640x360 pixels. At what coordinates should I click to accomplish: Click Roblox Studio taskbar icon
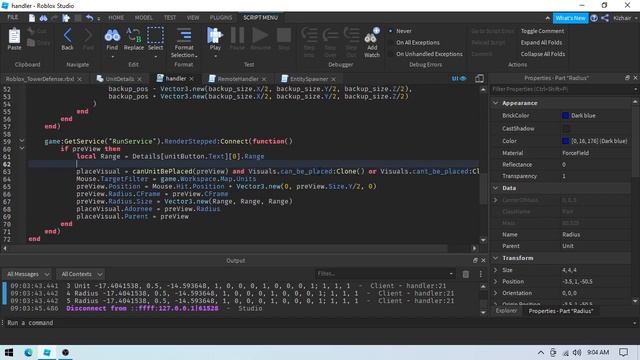point(47,352)
